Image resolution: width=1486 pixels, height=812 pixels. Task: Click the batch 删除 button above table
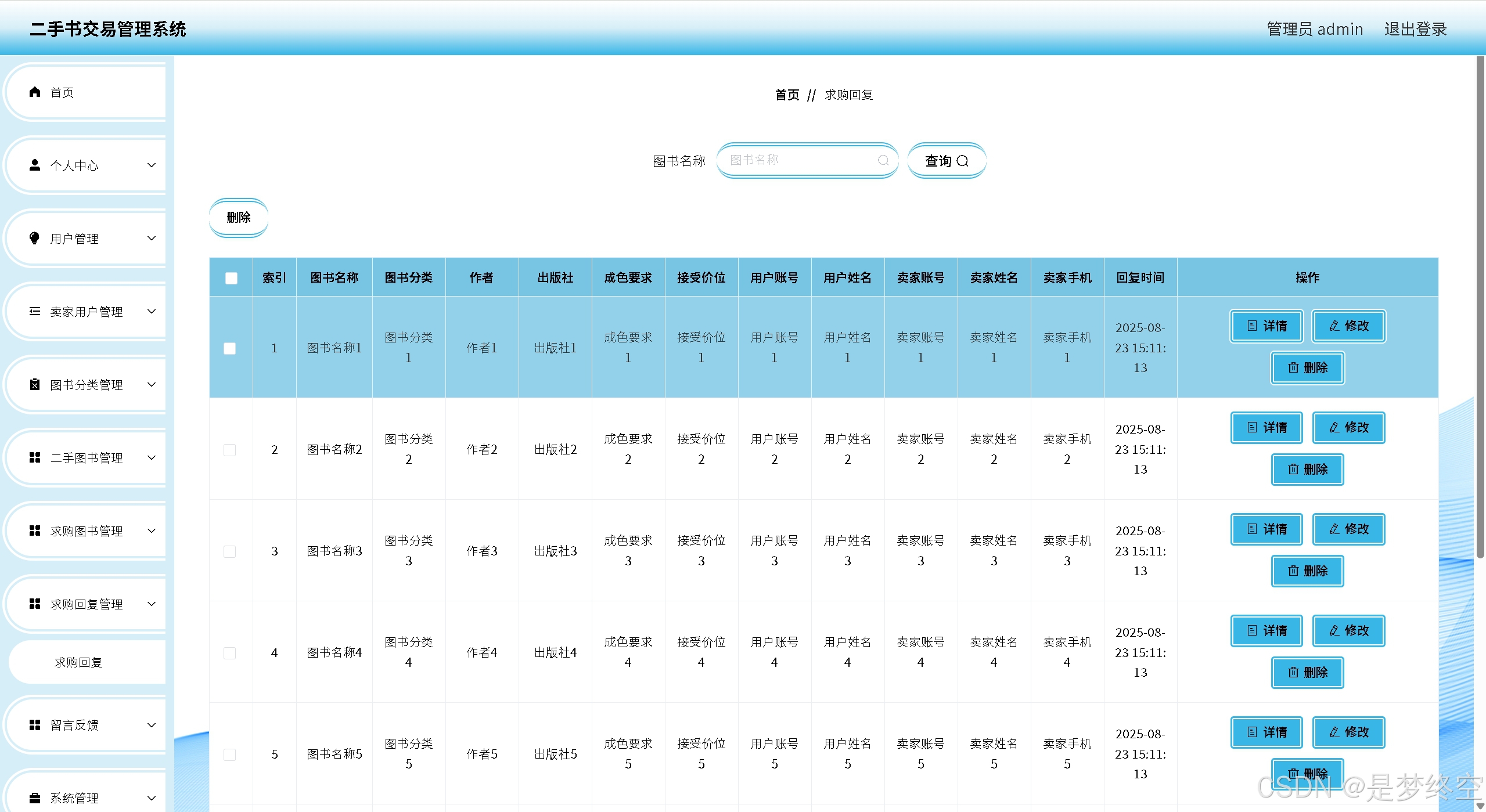tap(239, 218)
